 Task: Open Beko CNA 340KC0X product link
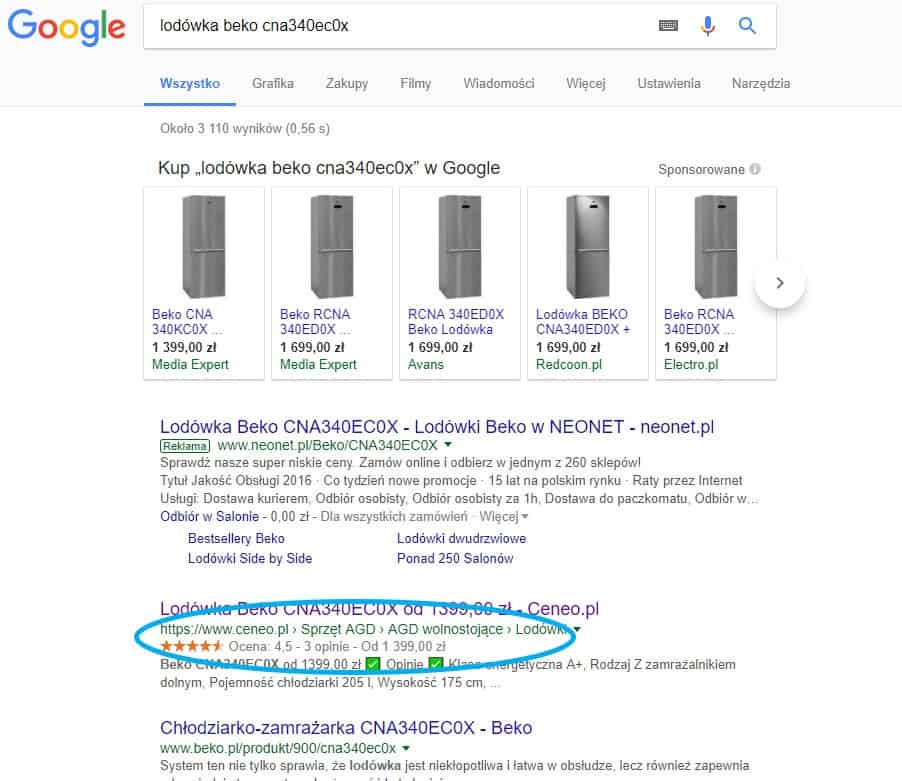pos(187,321)
